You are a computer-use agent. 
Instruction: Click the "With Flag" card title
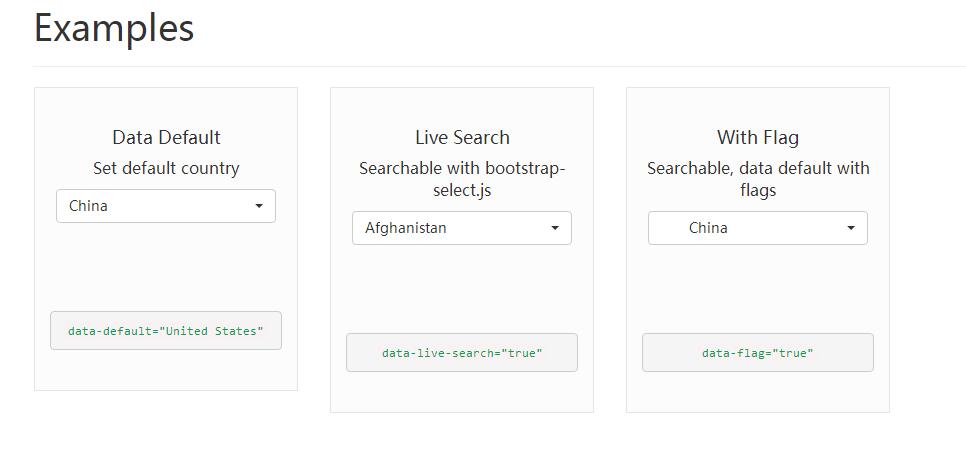tap(757, 137)
